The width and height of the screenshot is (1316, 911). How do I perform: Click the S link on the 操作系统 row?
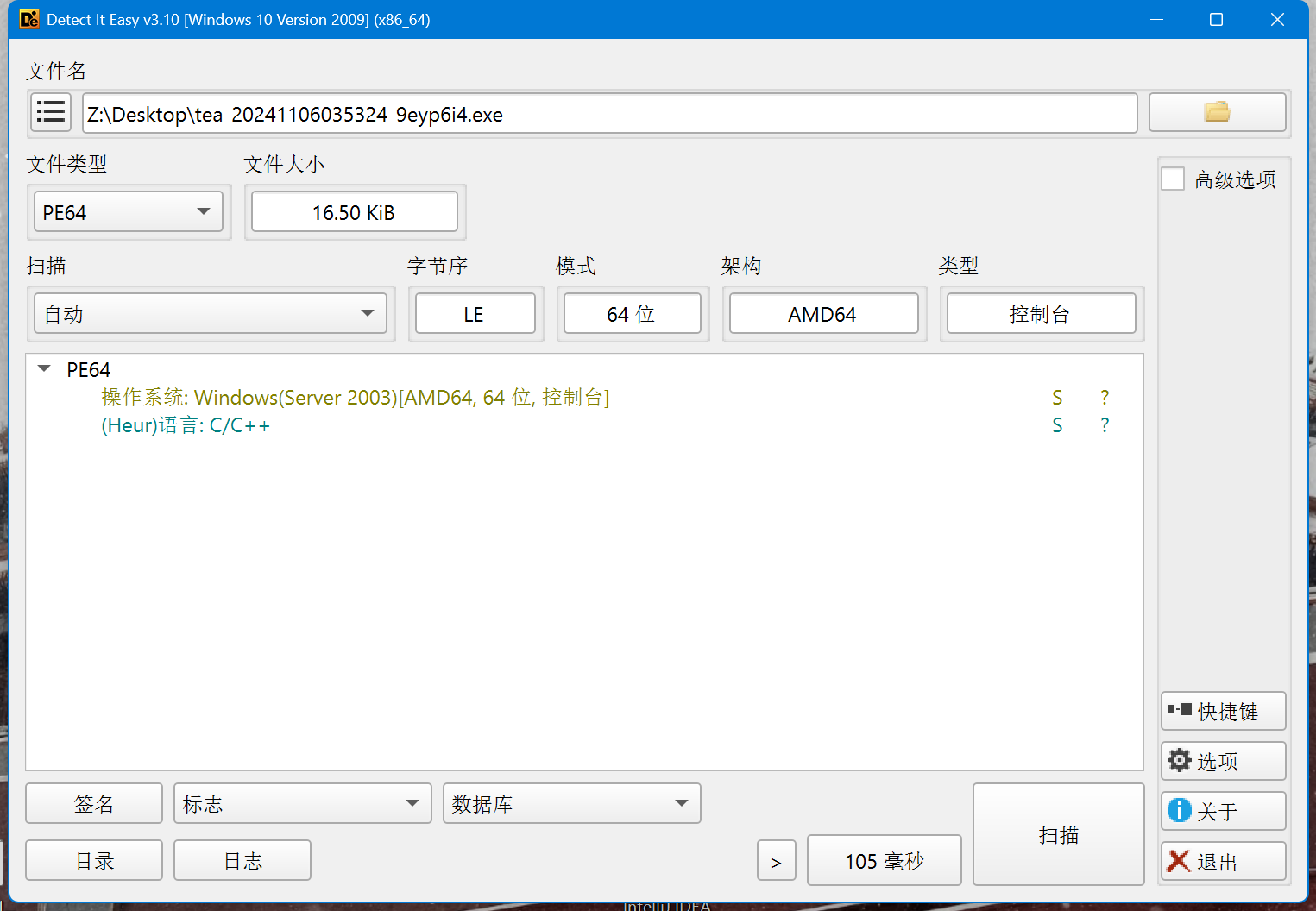pos(1057,397)
